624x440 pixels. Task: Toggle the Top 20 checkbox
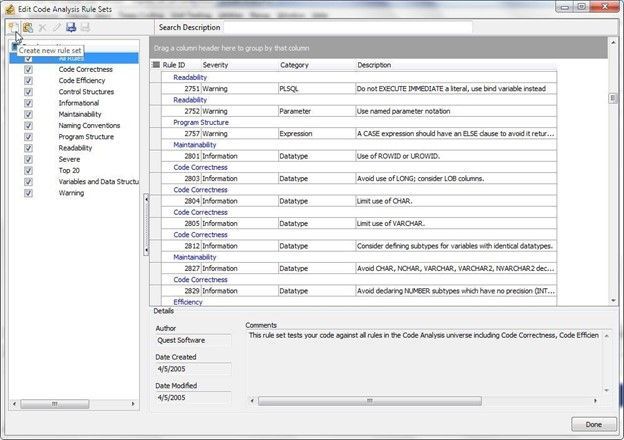pos(28,170)
